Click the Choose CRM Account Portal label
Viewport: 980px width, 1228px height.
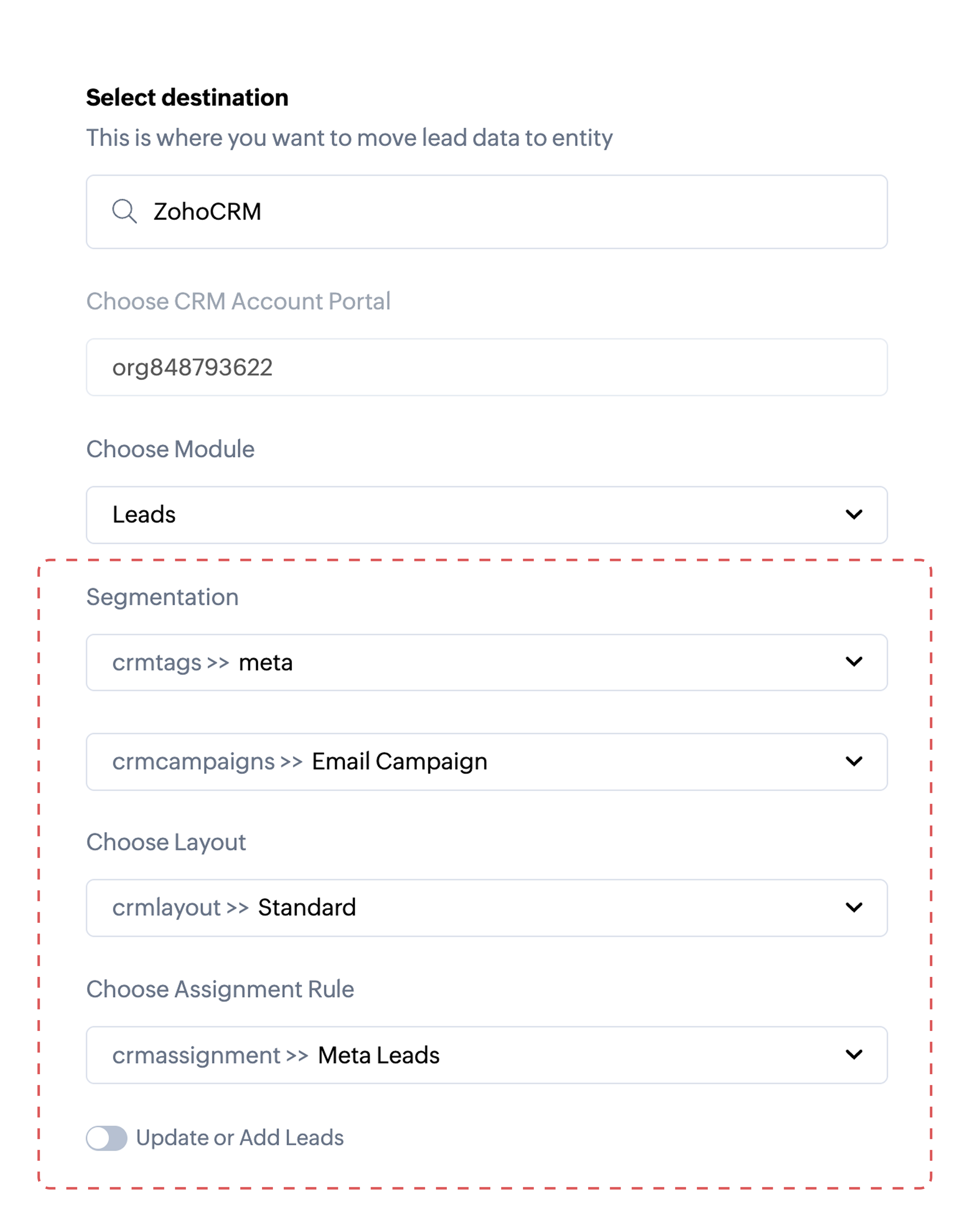238,301
